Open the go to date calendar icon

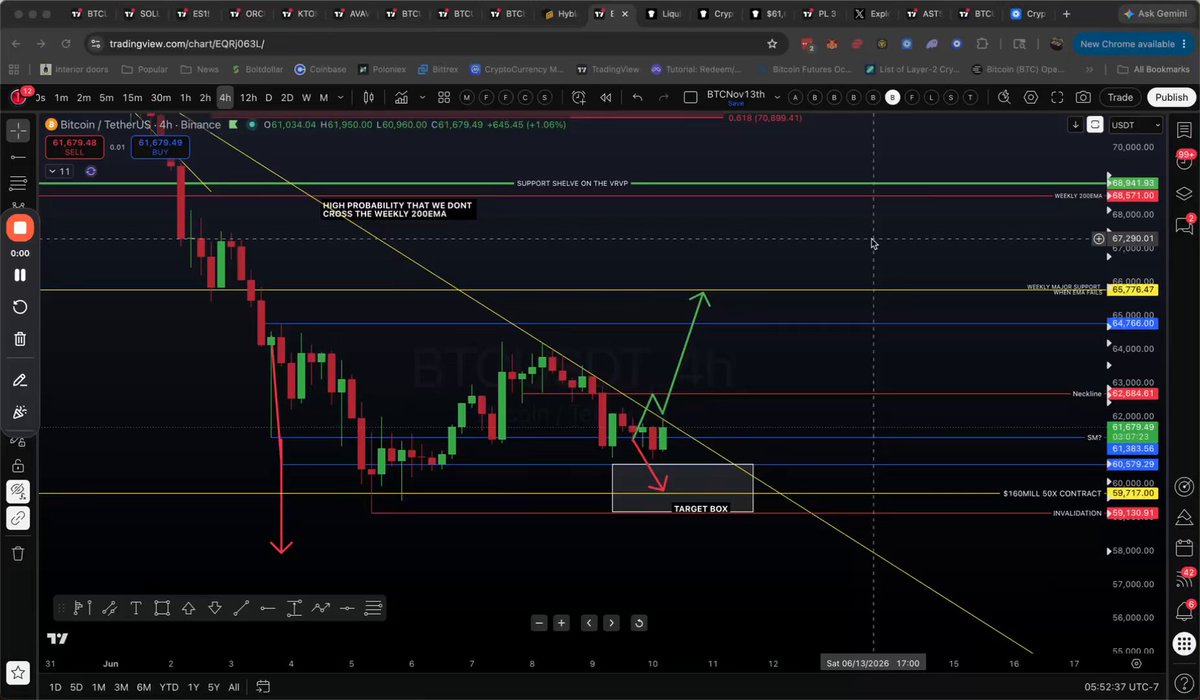(263, 687)
